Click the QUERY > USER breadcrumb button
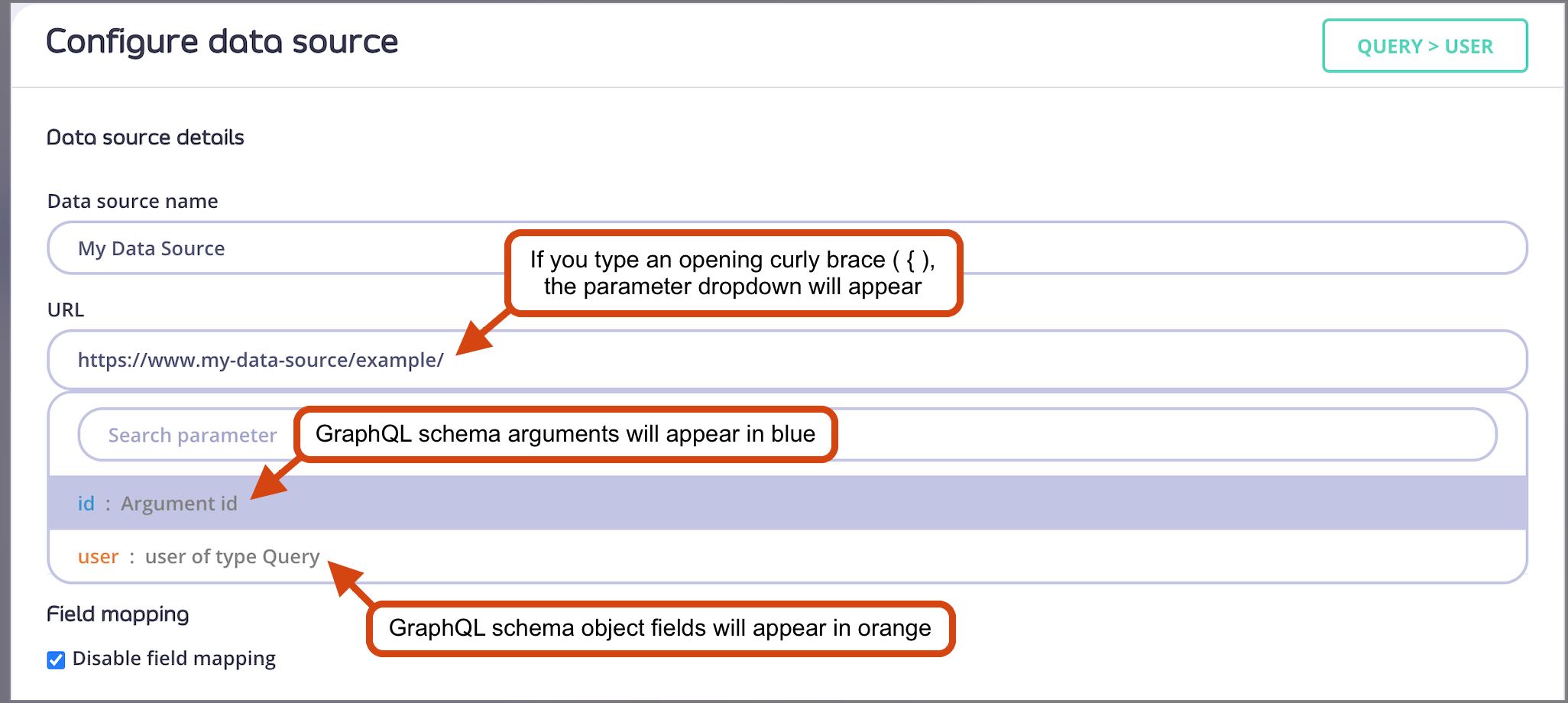 1424,46
